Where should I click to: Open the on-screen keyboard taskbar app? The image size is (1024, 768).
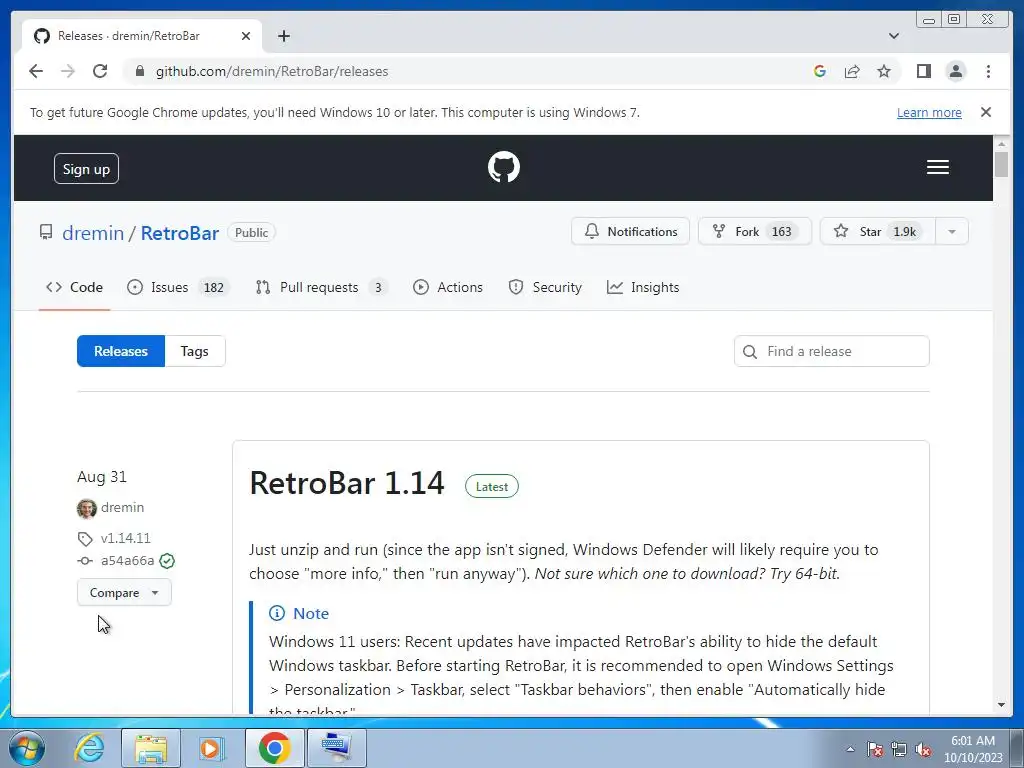(x=336, y=748)
